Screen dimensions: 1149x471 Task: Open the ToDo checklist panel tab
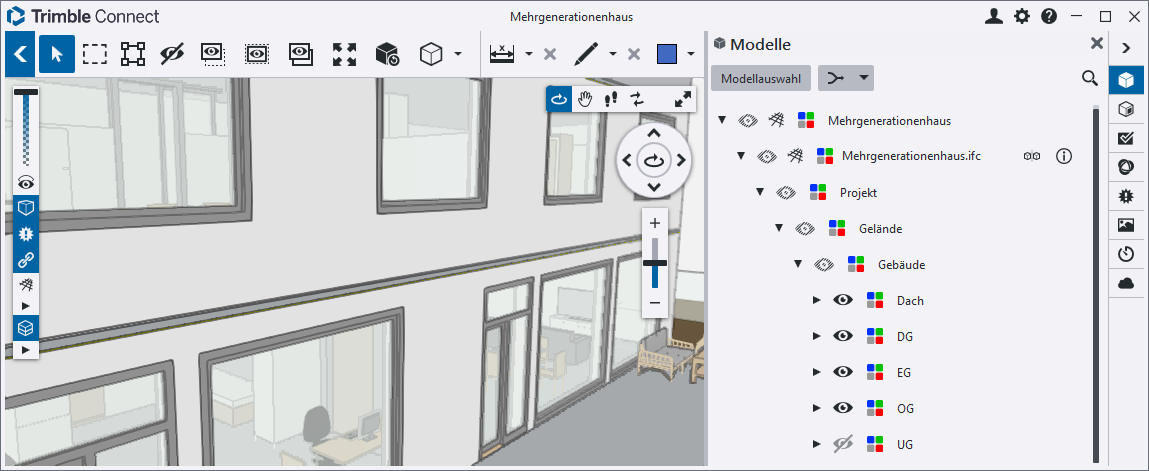click(1126, 138)
